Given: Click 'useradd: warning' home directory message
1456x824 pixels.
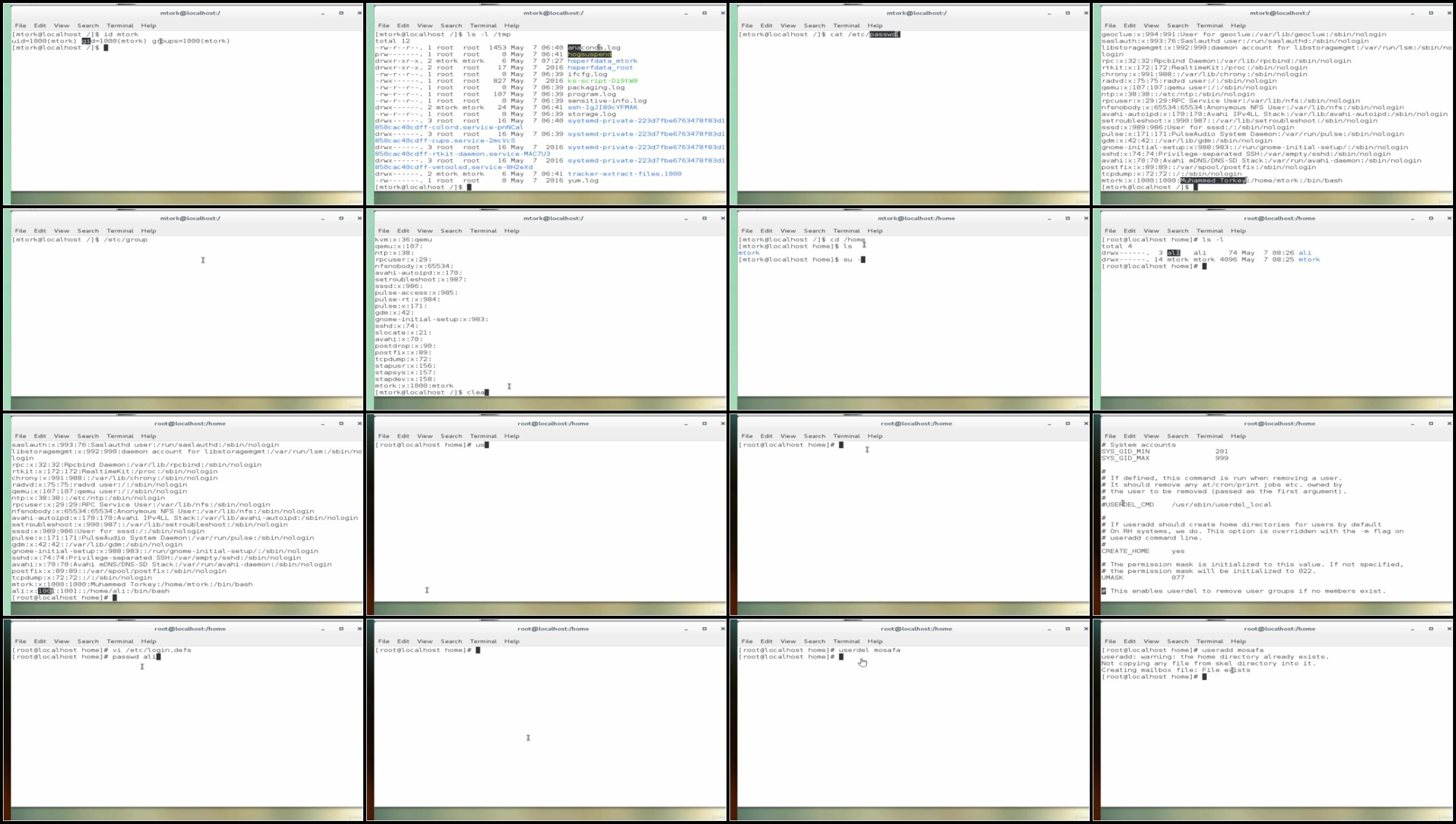Looking at the screenshot, I should point(1215,657).
